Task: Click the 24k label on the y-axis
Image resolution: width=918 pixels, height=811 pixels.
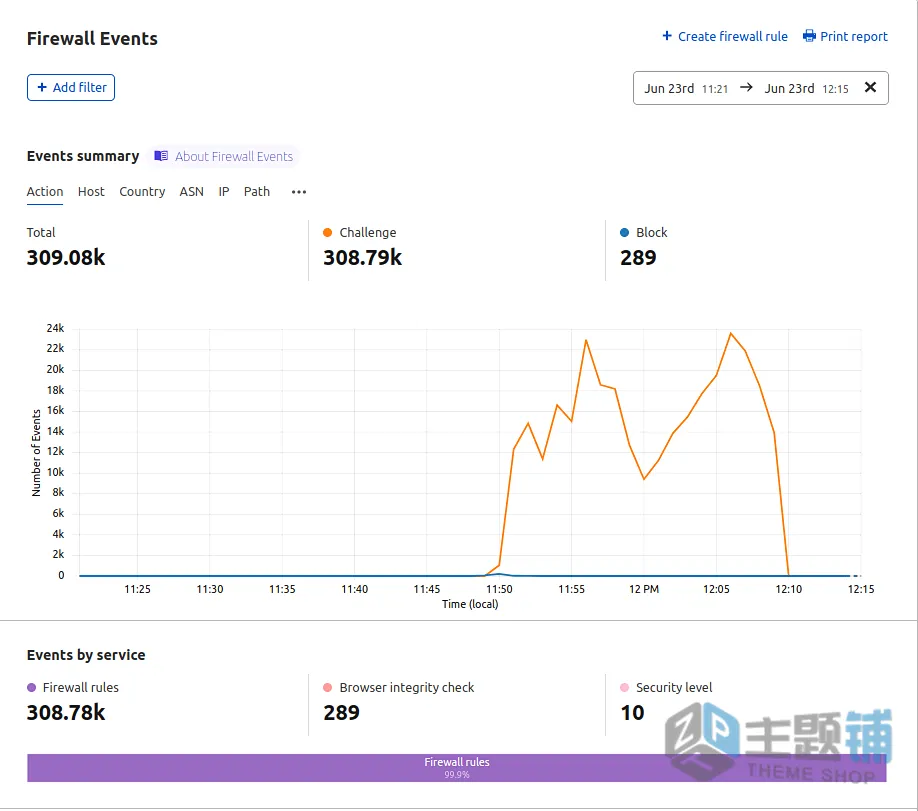Action: tap(56, 328)
